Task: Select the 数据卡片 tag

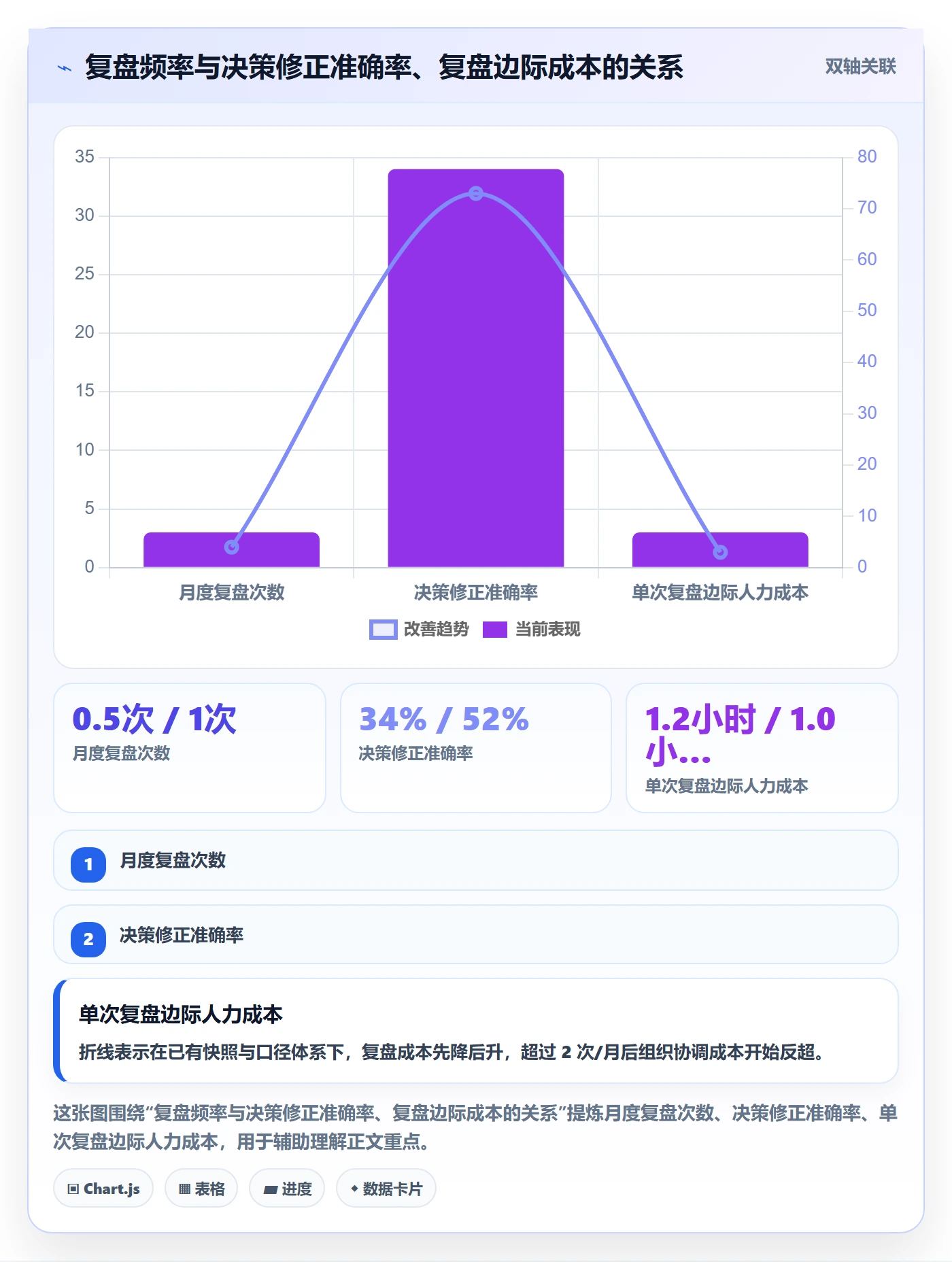Action: (386, 1189)
